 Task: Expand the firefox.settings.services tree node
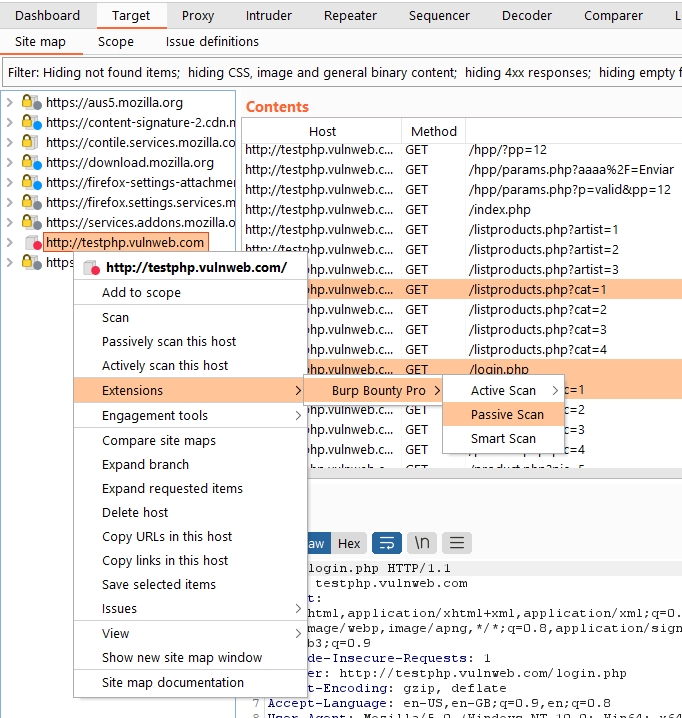[10, 202]
